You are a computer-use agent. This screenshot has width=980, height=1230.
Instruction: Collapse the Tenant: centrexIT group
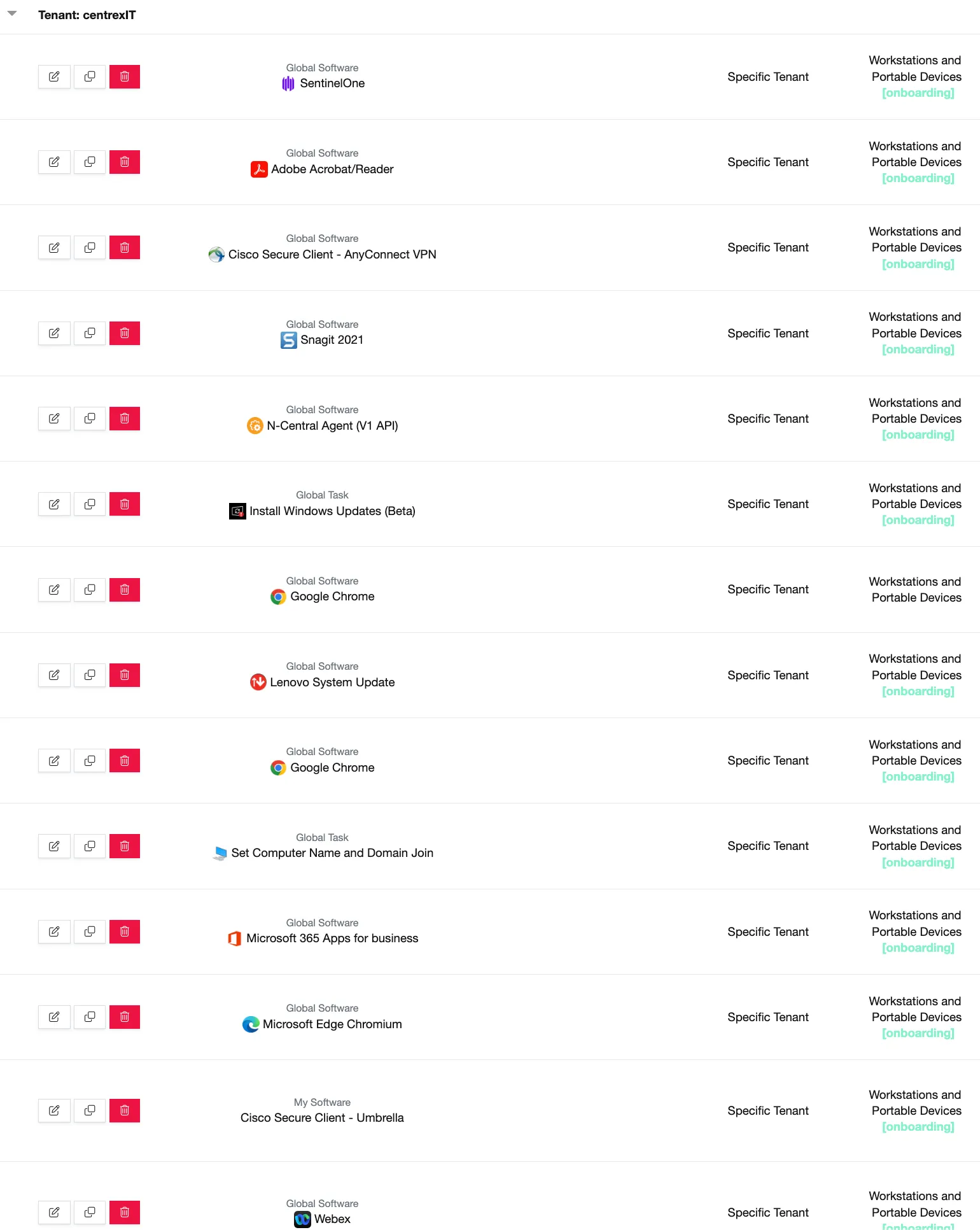pos(12,13)
